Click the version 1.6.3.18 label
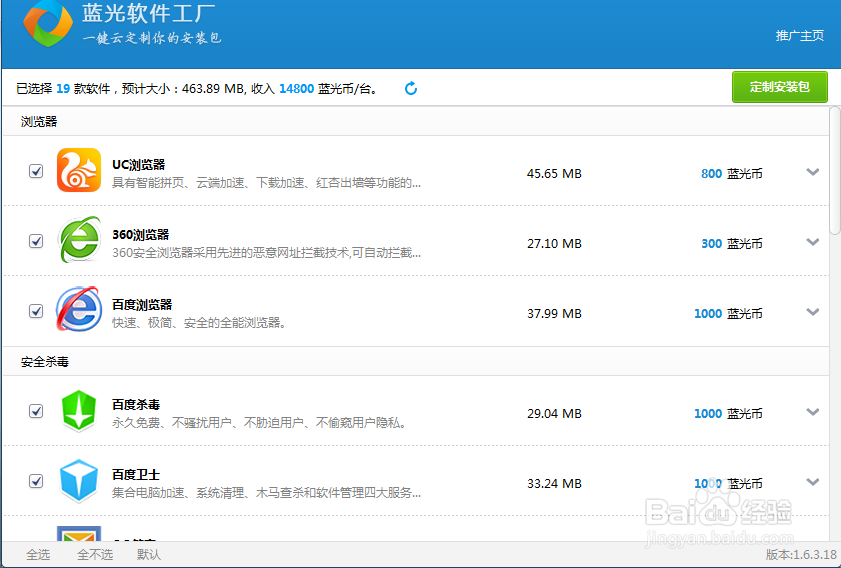Image resolution: width=841 pixels, height=568 pixels. 801,555
